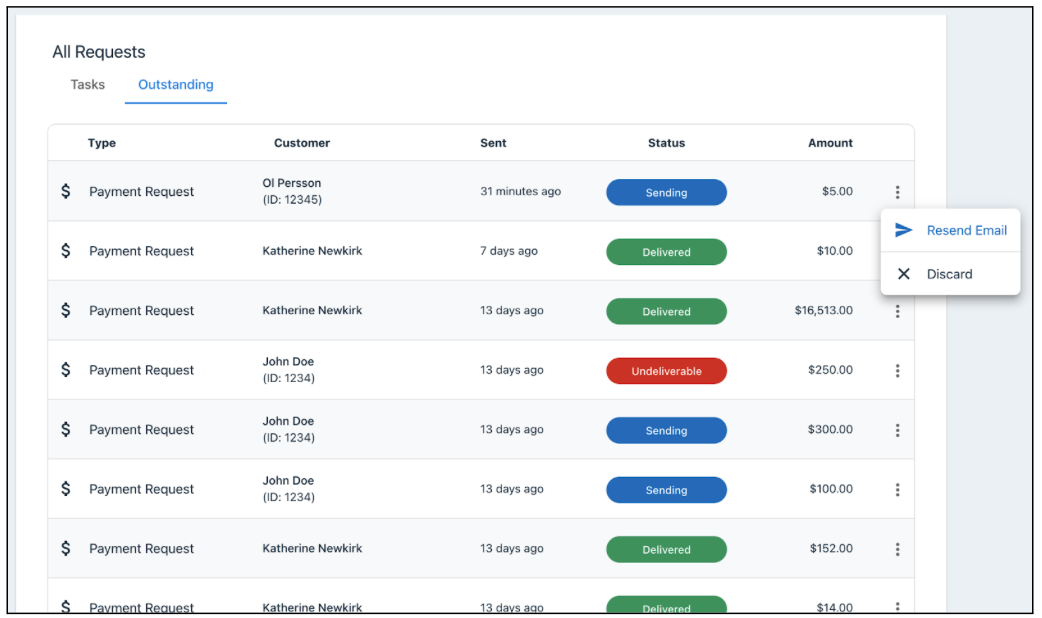Switch to the Tasks tab
Screen dimensions: 1042x618
pyautogui.click(x=88, y=85)
